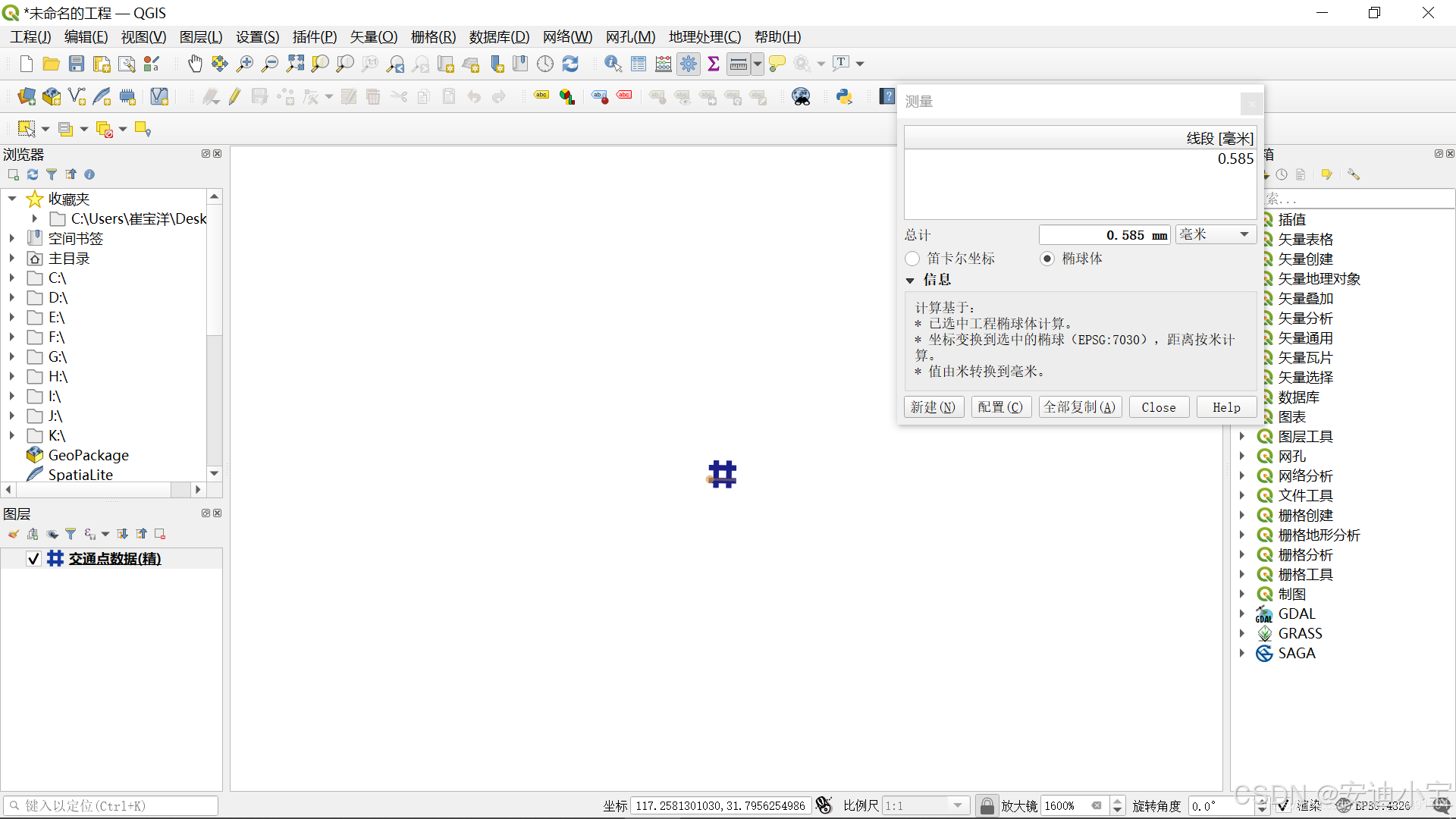
Task: Collapse the 信息 section in measure dialog
Action: coord(910,281)
